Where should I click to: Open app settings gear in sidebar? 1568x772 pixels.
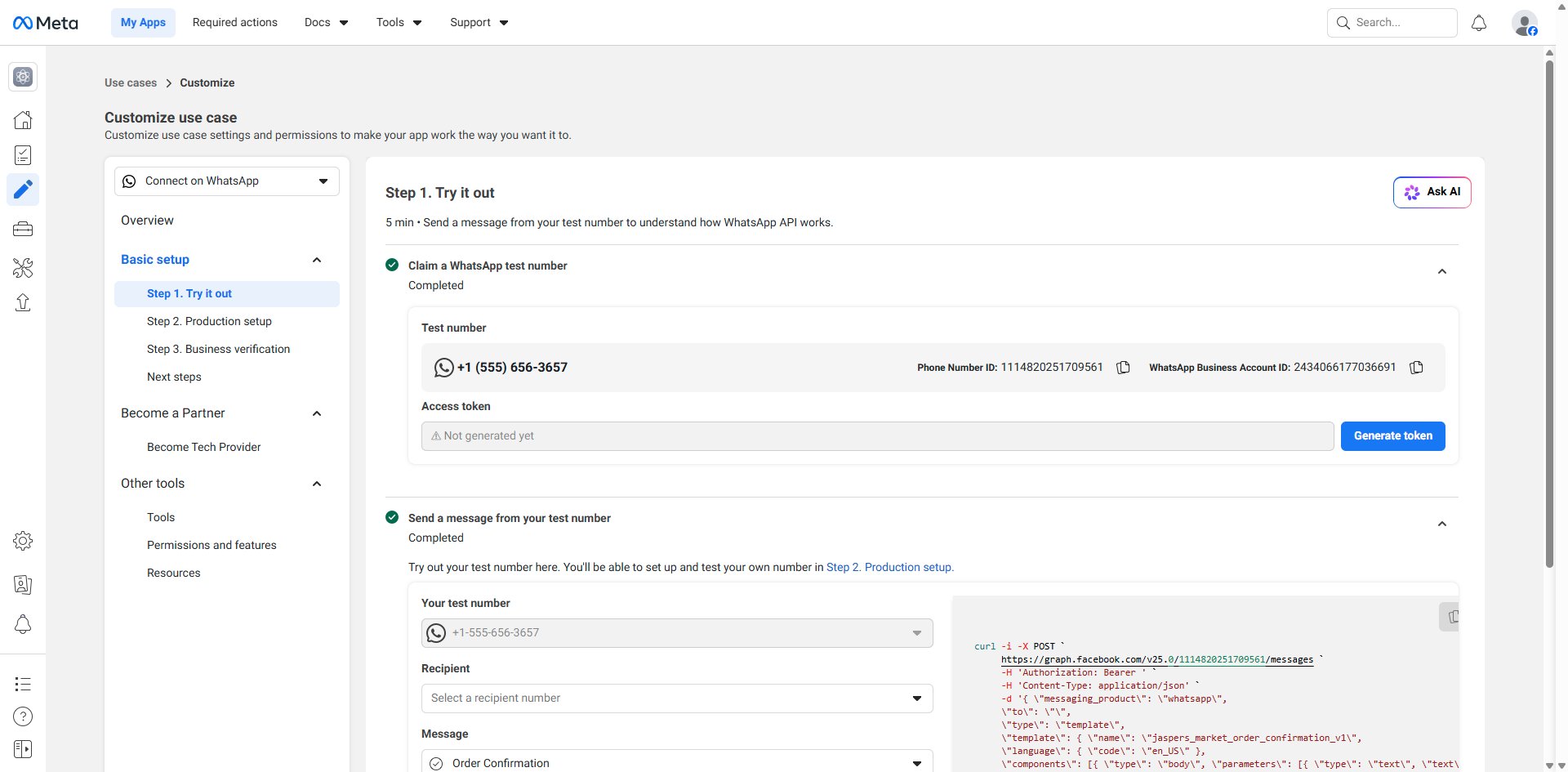pyautogui.click(x=23, y=541)
